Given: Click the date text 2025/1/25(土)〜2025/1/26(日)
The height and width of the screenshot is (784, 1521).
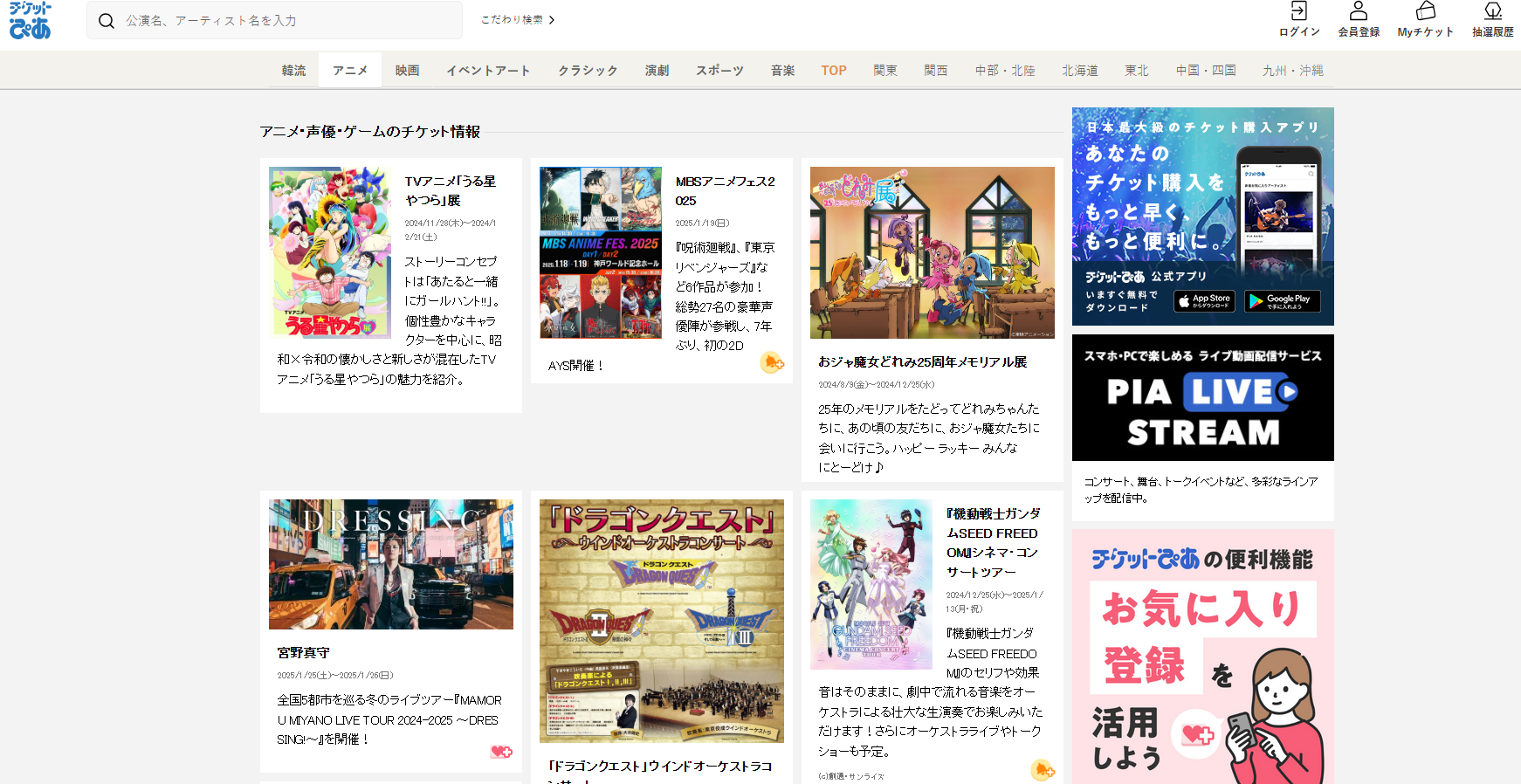Looking at the screenshot, I should pyautogui.click(x=335, y=676).
